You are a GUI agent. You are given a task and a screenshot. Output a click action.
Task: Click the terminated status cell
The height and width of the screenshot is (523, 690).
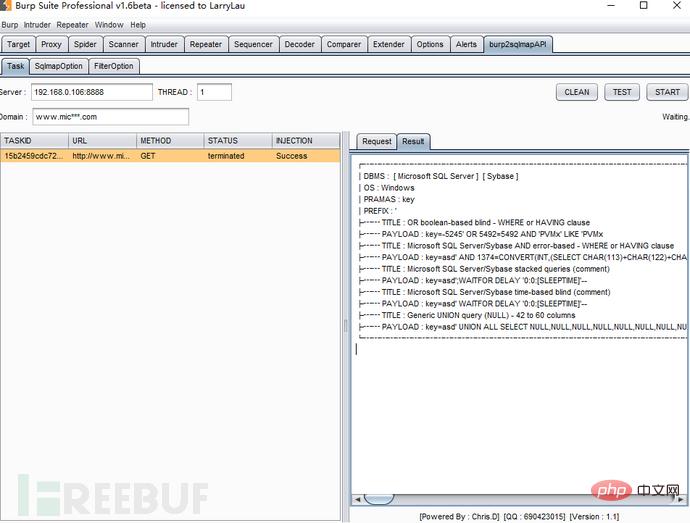coord(238,156)
